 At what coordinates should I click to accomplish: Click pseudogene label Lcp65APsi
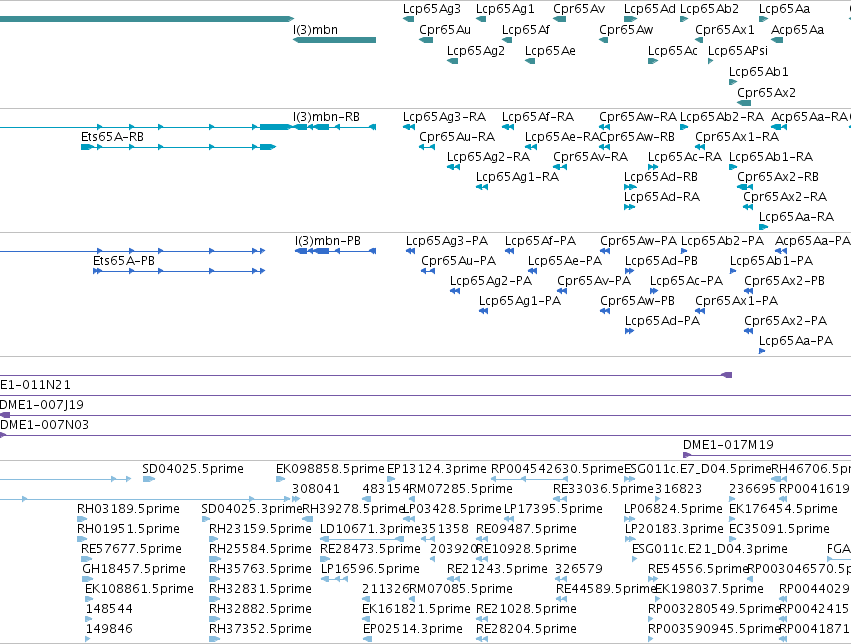click(x=738, y=51)
